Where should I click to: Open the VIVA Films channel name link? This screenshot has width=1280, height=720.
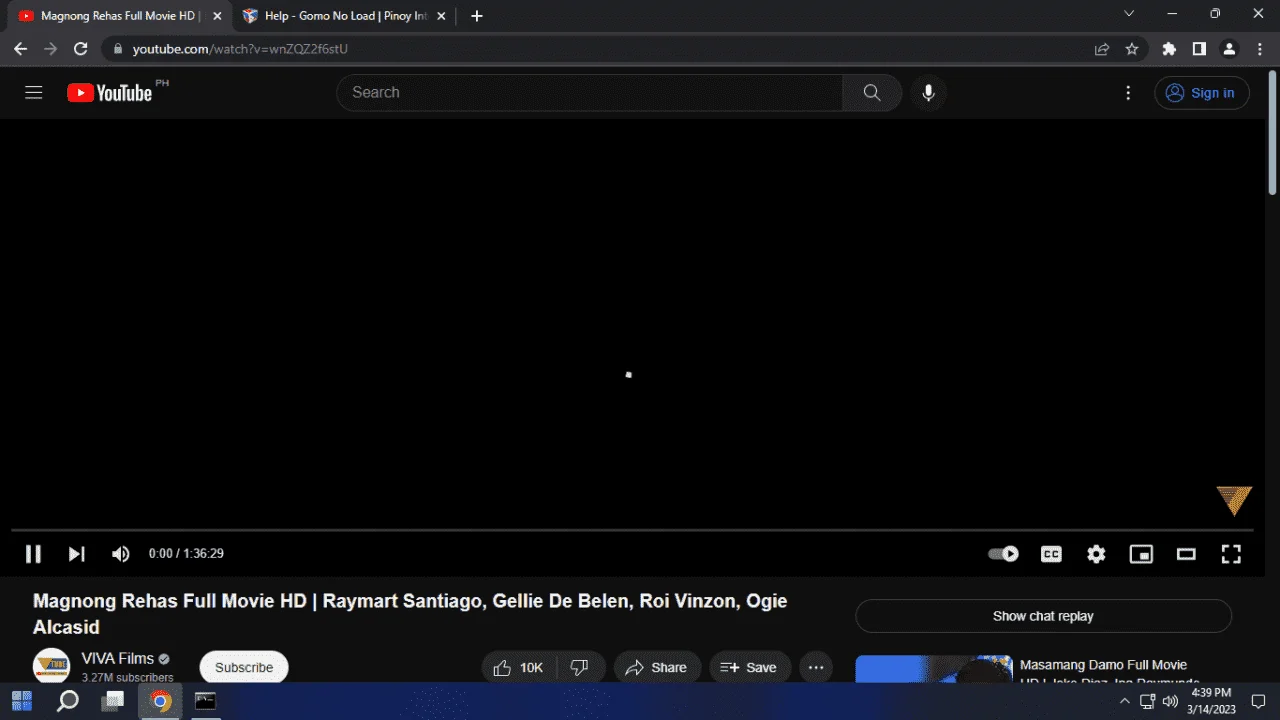(118, 659)
